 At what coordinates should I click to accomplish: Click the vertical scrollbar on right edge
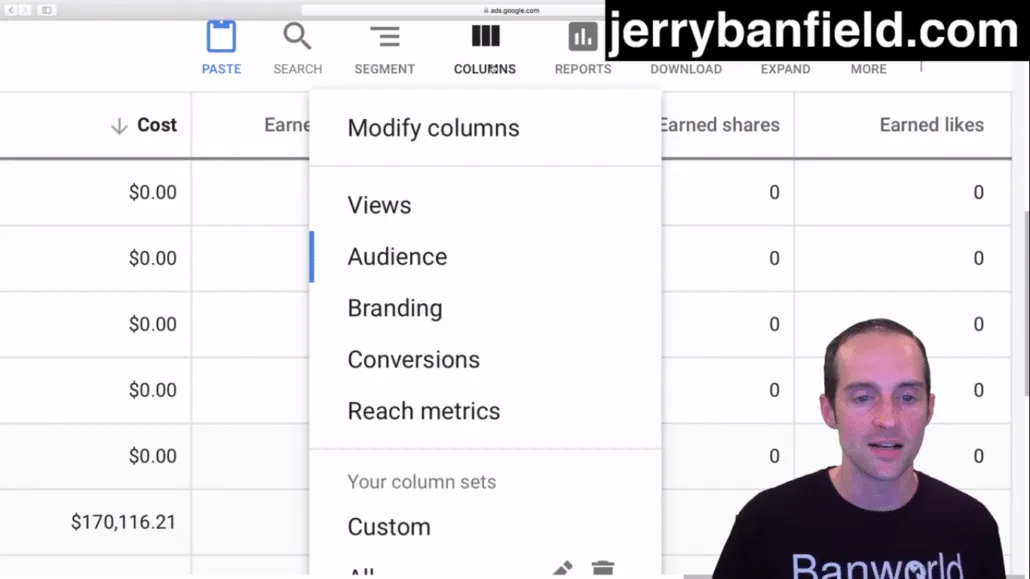tap(1026, 302)
